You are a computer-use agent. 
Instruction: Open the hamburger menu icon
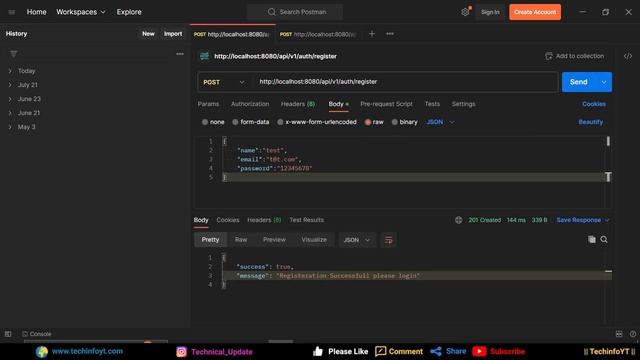[x=11, y=12]
